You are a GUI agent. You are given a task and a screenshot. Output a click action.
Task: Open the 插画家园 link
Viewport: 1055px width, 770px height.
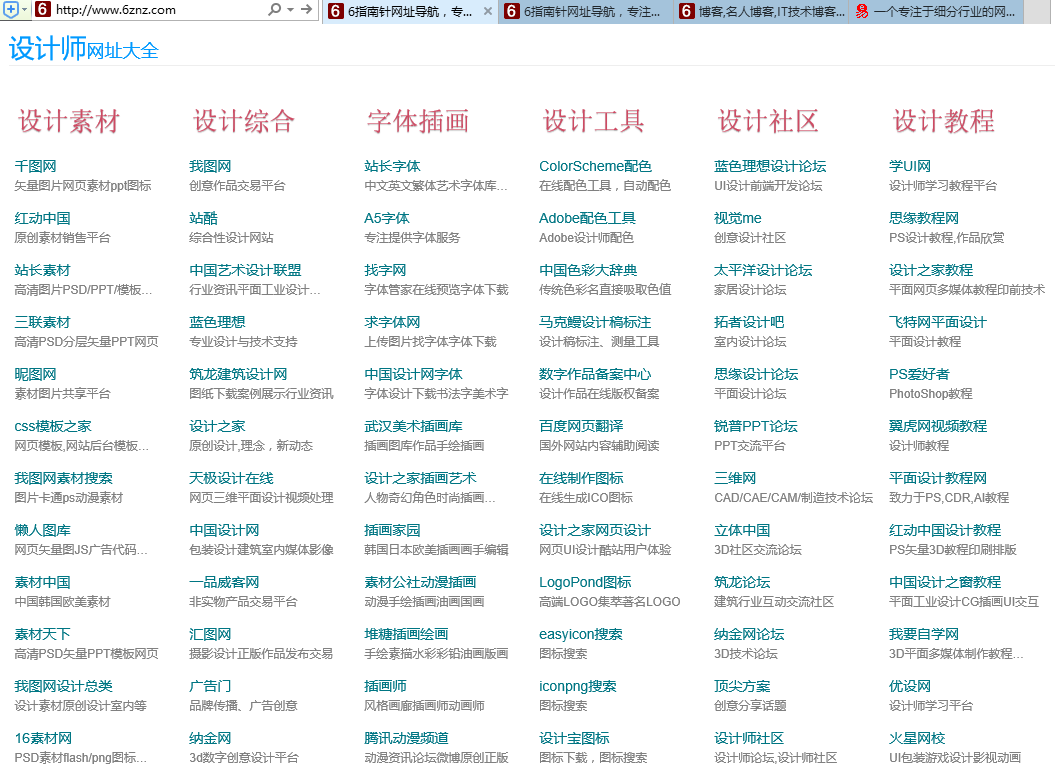click(x=392, y=530)
